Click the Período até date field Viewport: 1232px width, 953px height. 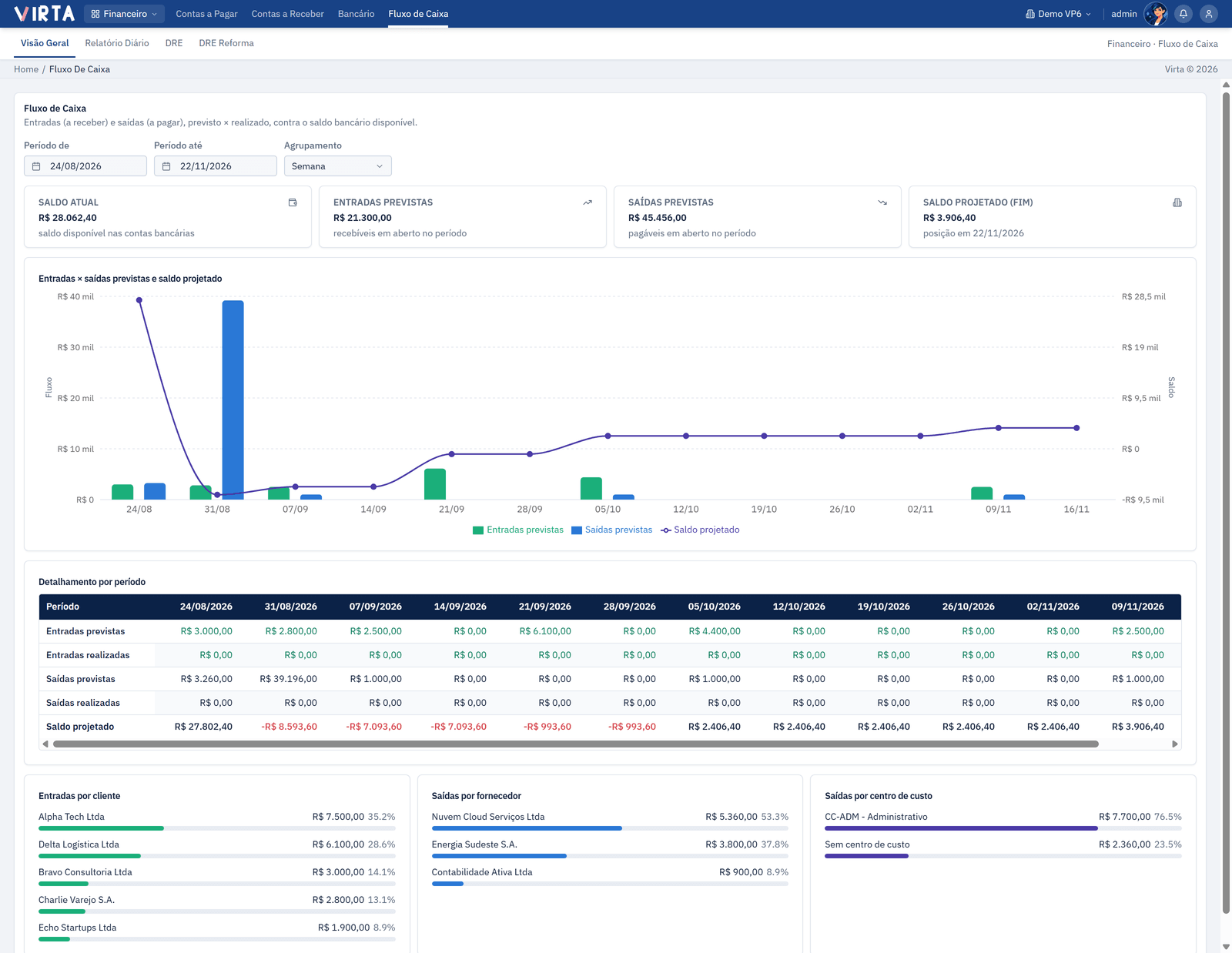pyautogui.click(x=216, y=166)
